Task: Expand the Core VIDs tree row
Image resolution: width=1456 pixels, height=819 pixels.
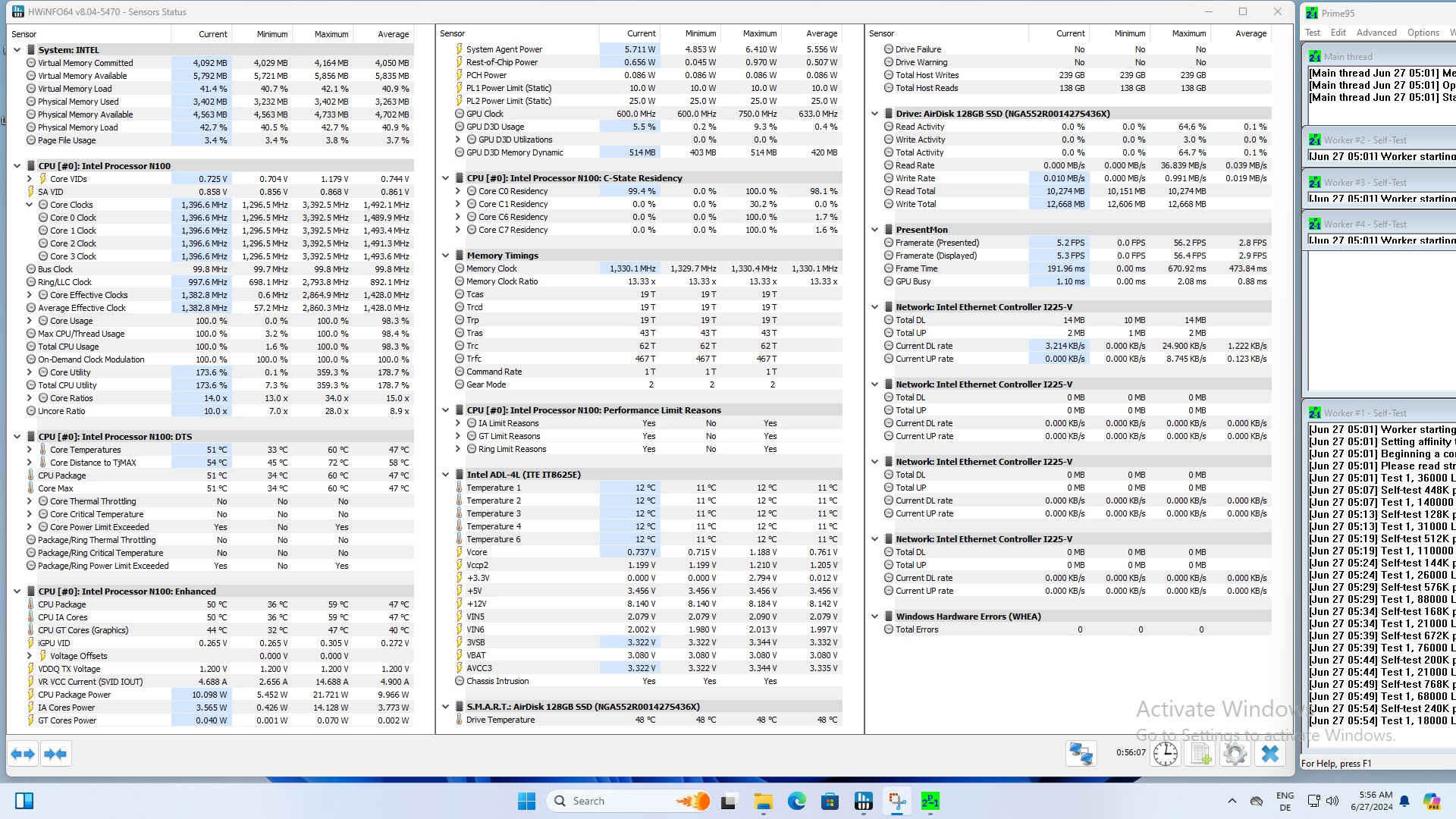Action: (x=30, y=179)
